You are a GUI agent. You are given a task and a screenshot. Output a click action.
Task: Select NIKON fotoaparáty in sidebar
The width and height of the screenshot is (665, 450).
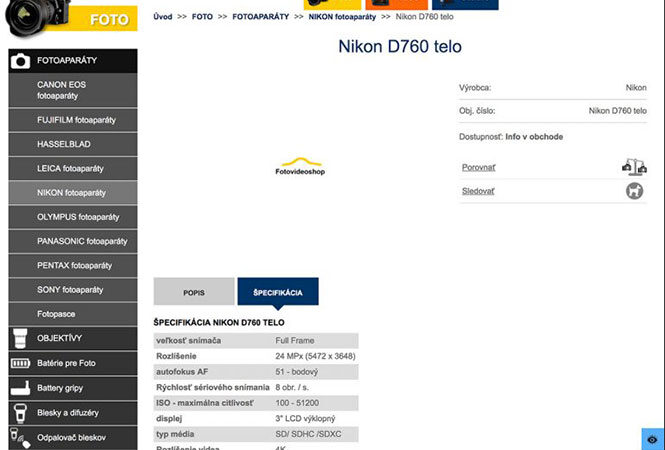point(73,193)
